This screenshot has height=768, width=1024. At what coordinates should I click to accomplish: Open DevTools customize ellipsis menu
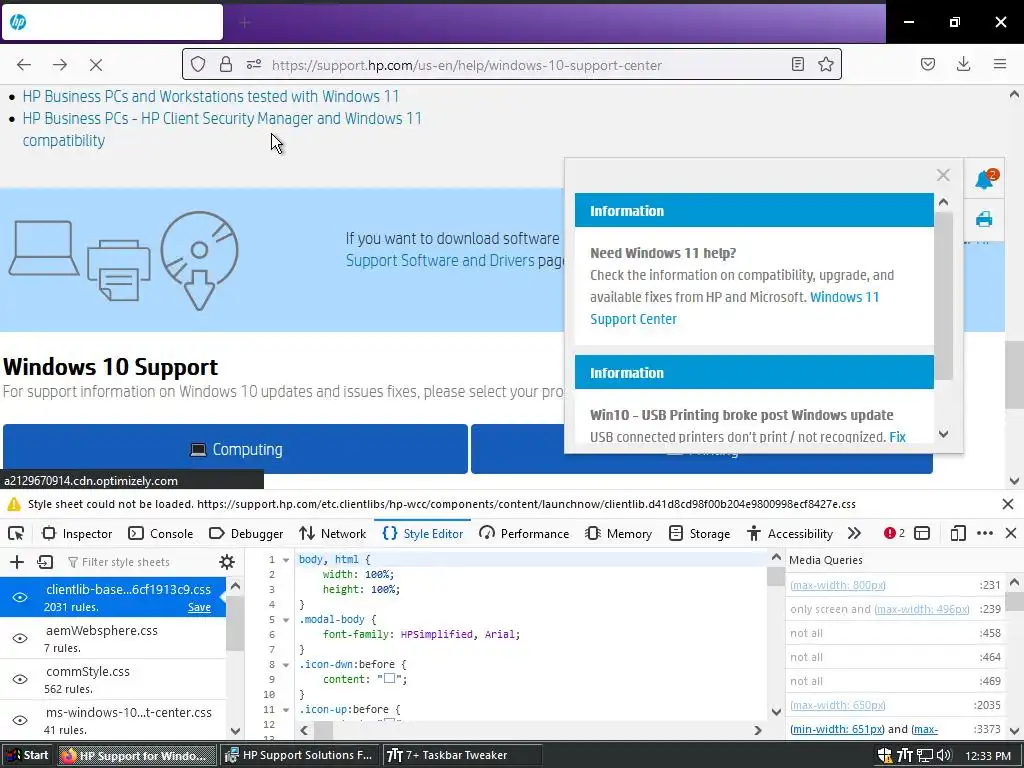tap(985, 534)
